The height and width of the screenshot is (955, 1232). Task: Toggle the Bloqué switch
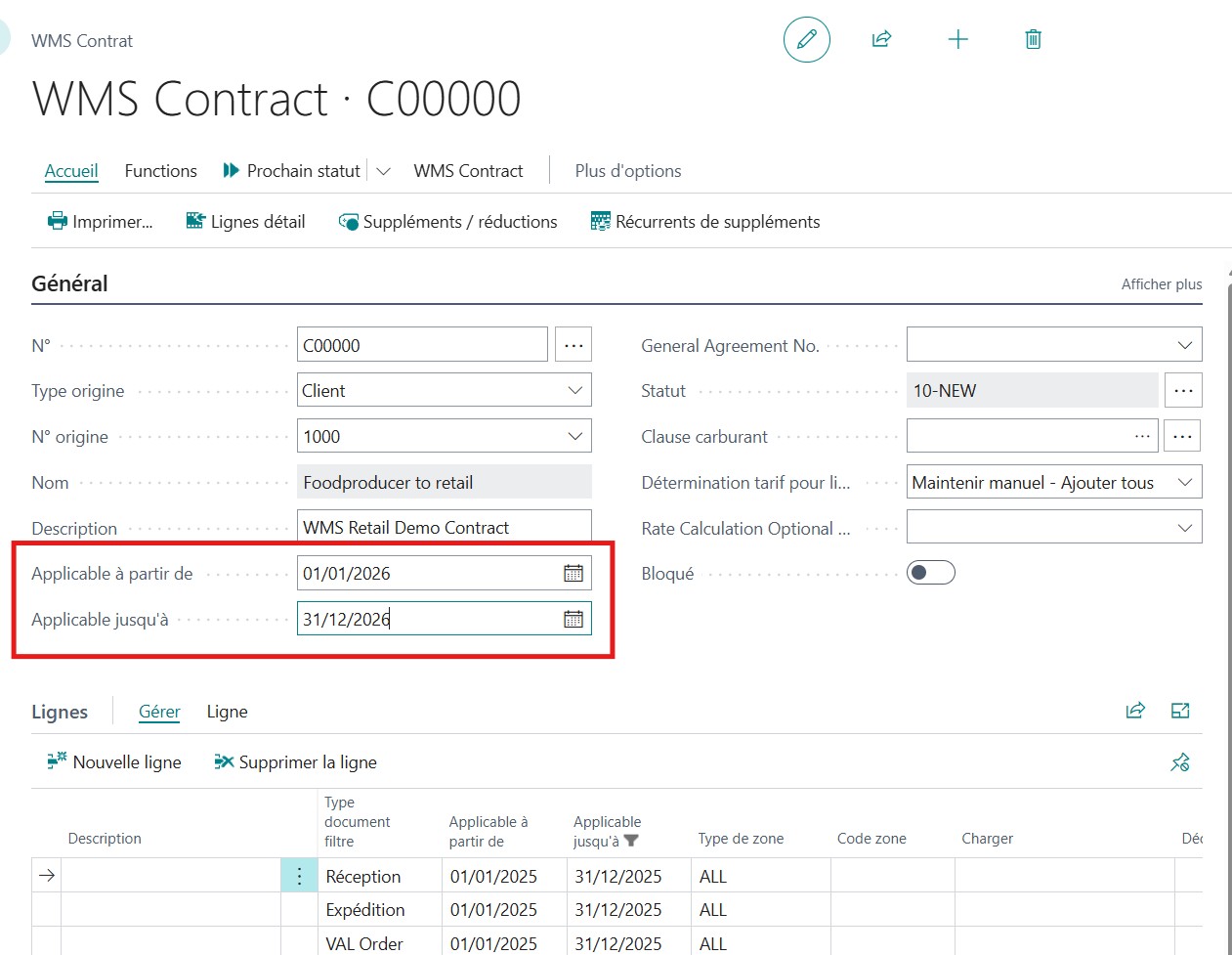[x=930, y=573]
